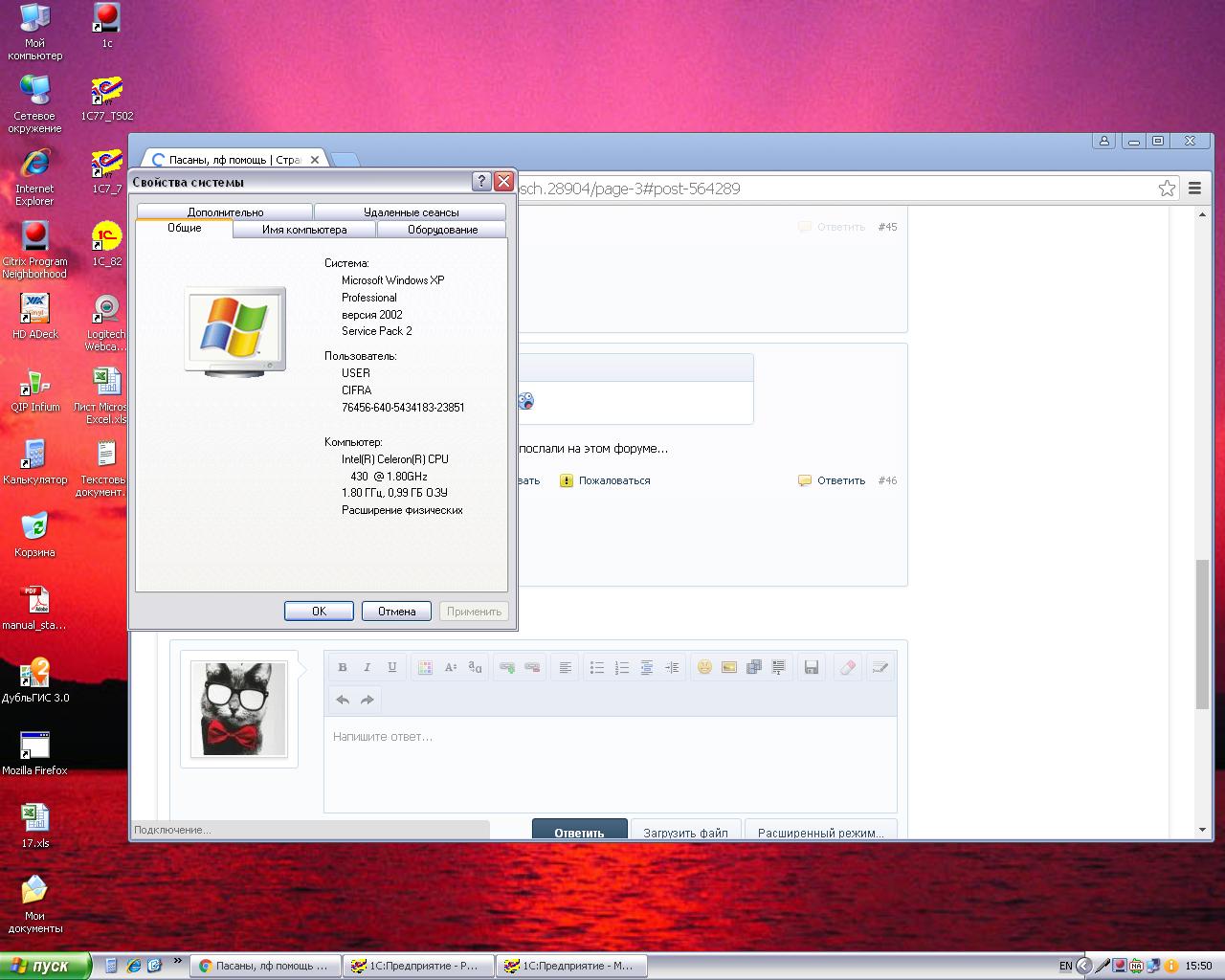1225x980 pixels.
Task: Bookmark the page with the star icon
Action: 1167,189
